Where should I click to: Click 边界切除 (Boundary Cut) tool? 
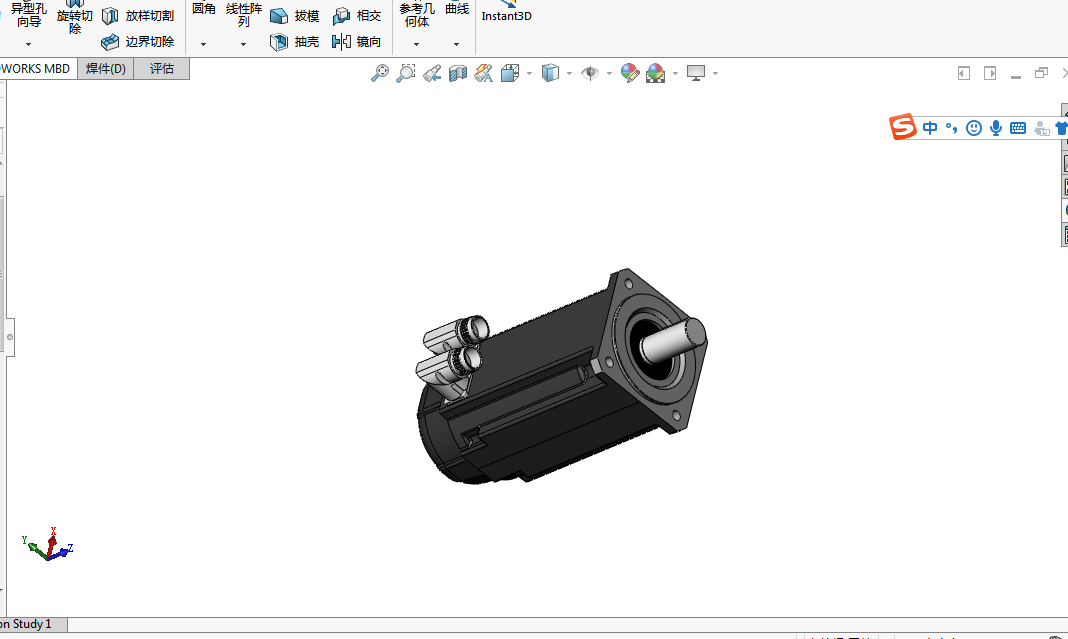pos(138,42)
